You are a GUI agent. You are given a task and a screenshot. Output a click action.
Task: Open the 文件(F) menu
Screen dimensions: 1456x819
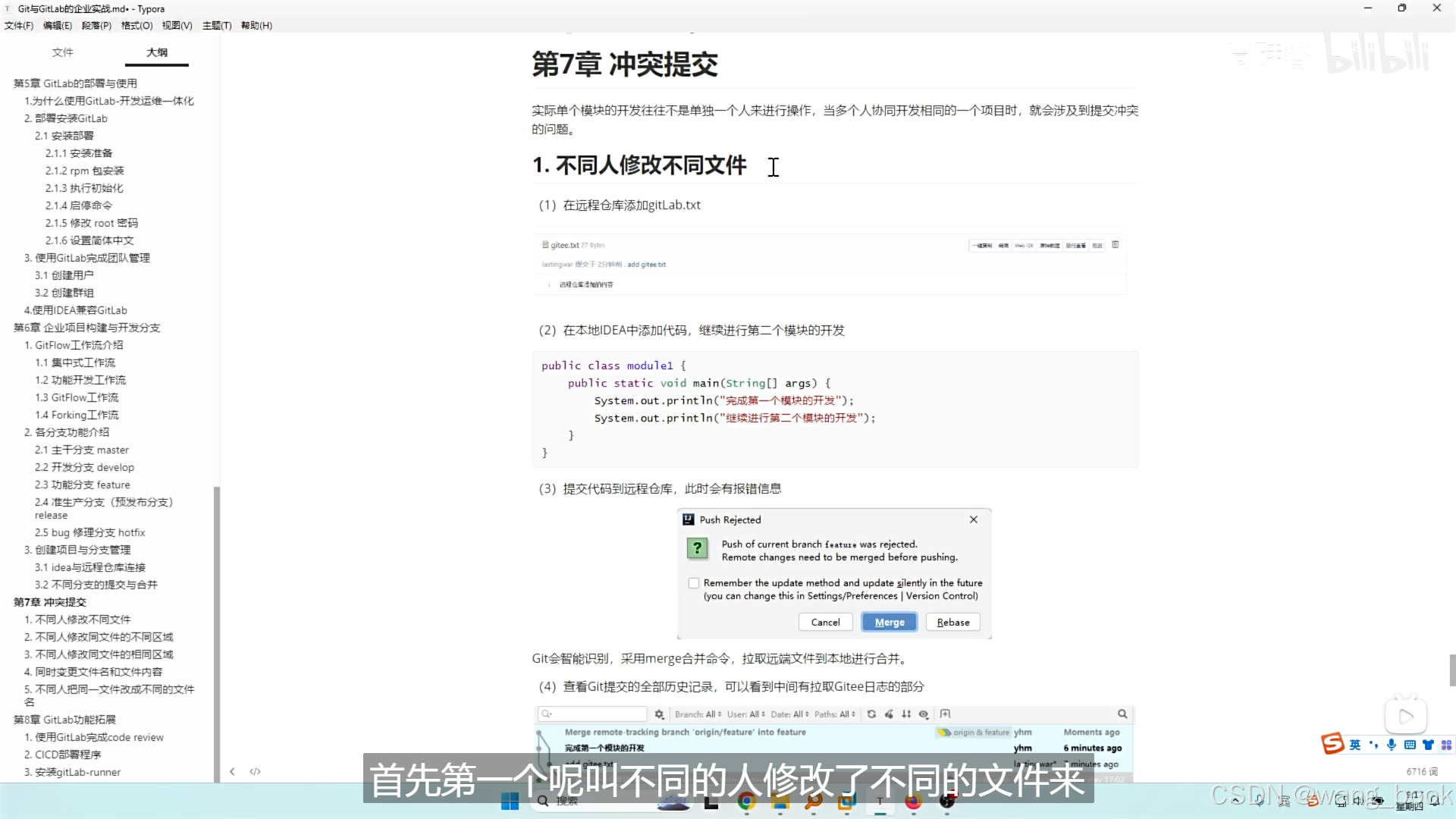(19, 25)
